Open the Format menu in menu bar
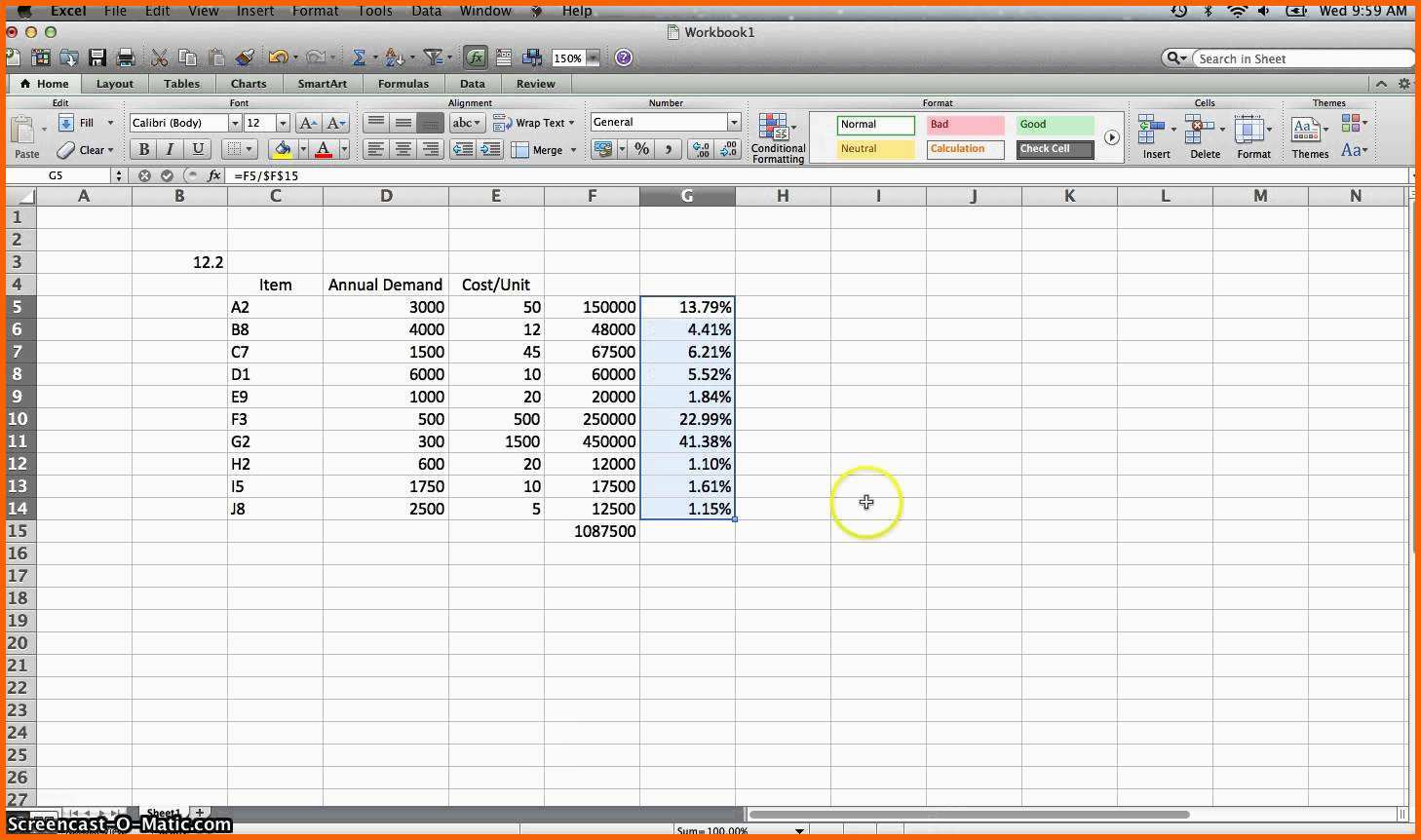1421x840 pixels. (315, 11)
